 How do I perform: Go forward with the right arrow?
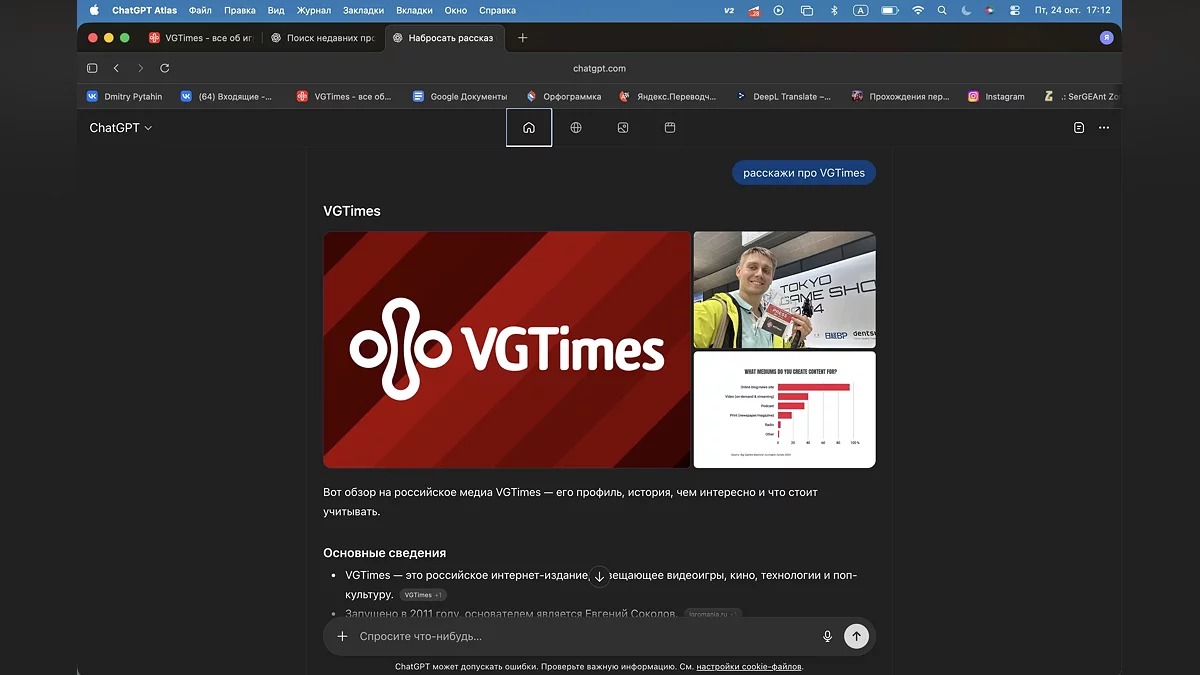[x=140, y=68]
